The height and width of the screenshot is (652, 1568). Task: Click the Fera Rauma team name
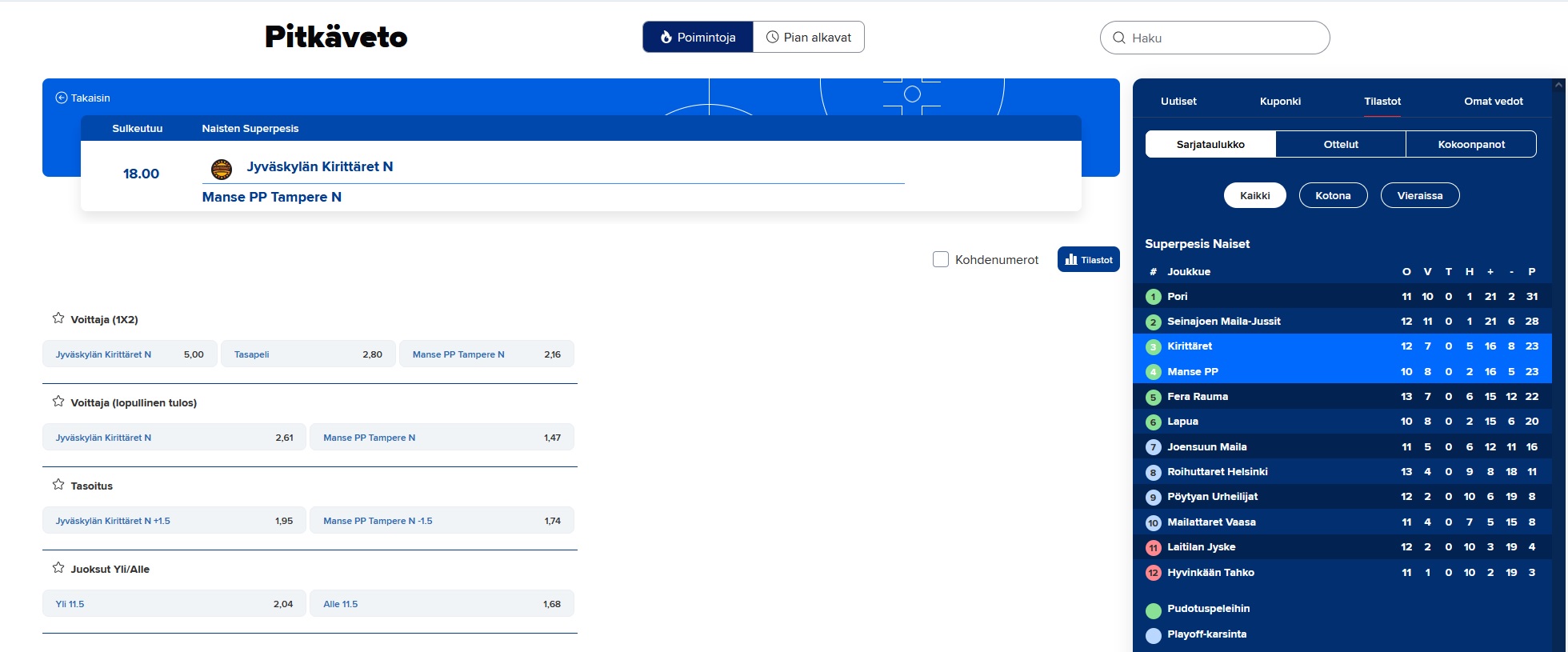(x=1198, y=396)
